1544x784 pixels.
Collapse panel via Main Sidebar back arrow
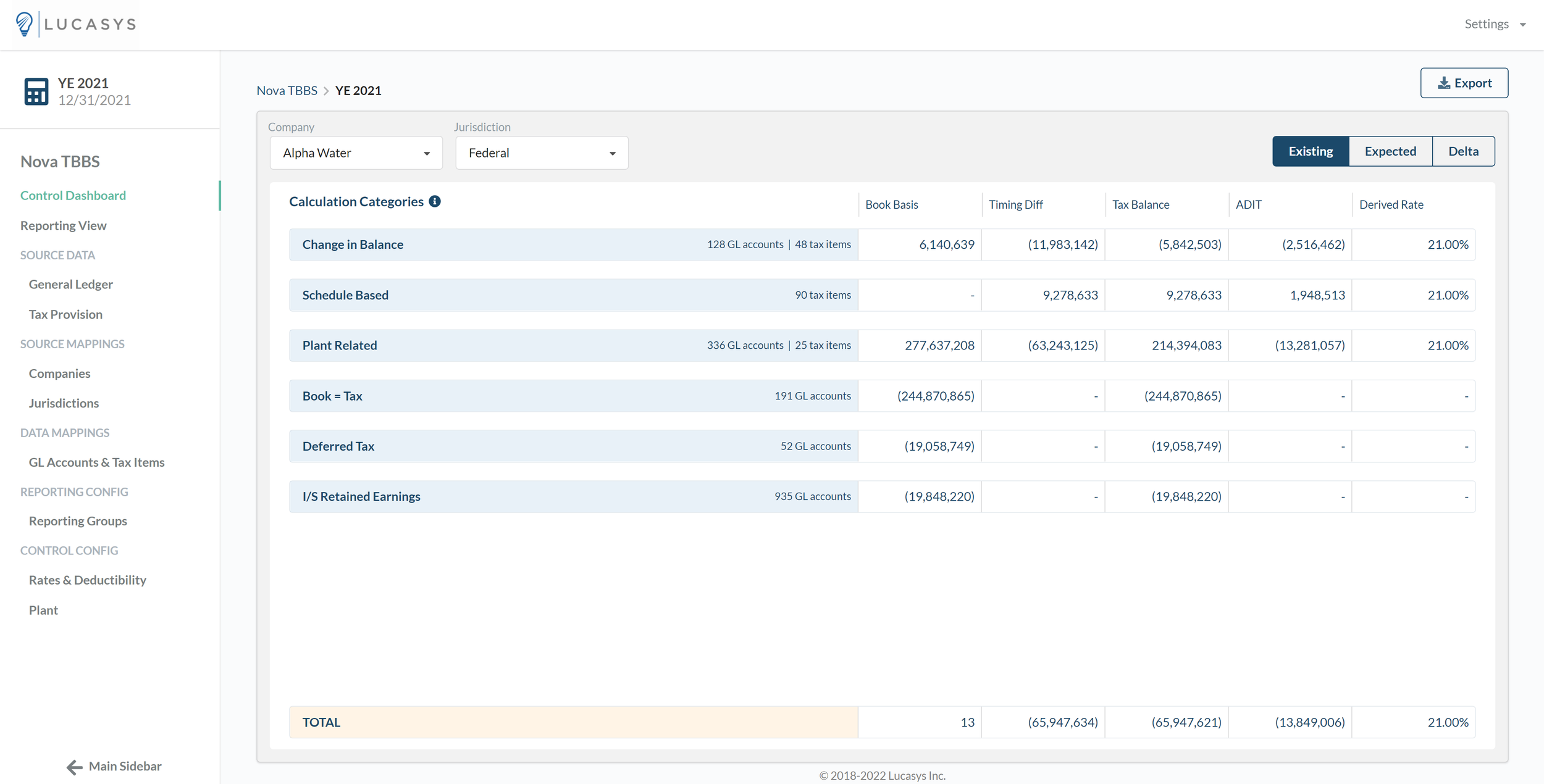click(x=74, y=767)
